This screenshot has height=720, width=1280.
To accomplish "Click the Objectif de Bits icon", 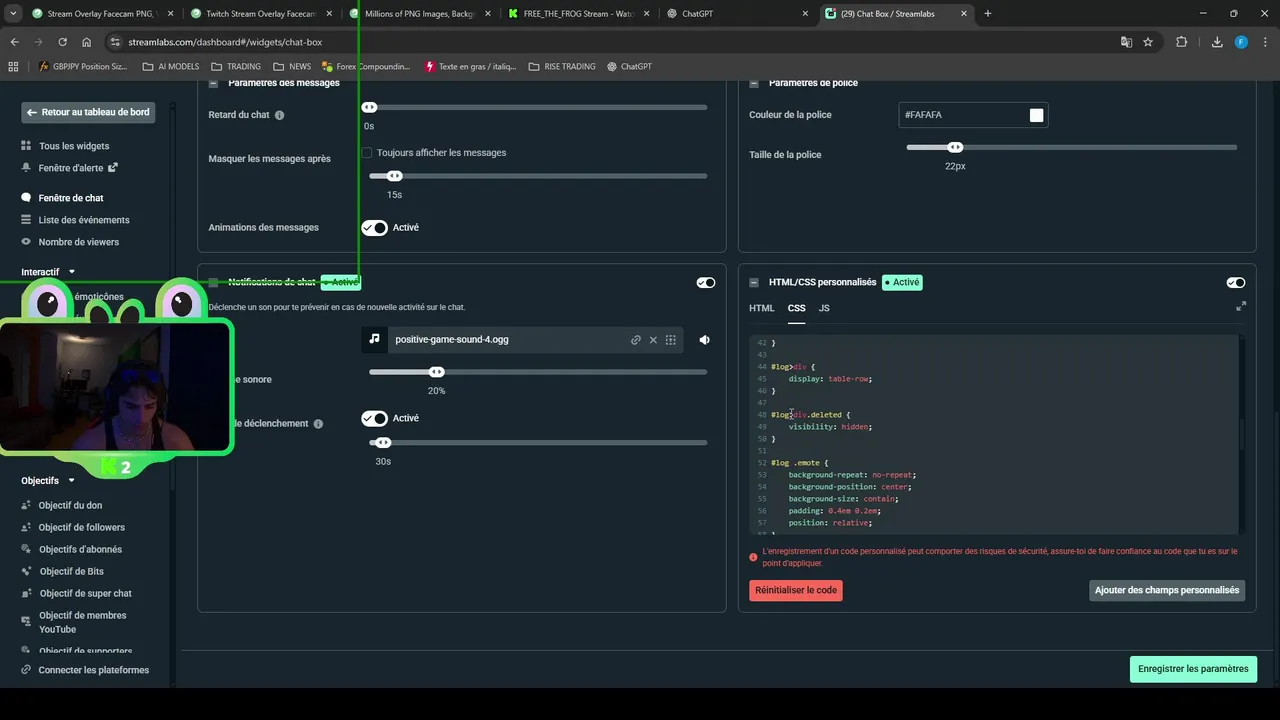I will 27,571.
